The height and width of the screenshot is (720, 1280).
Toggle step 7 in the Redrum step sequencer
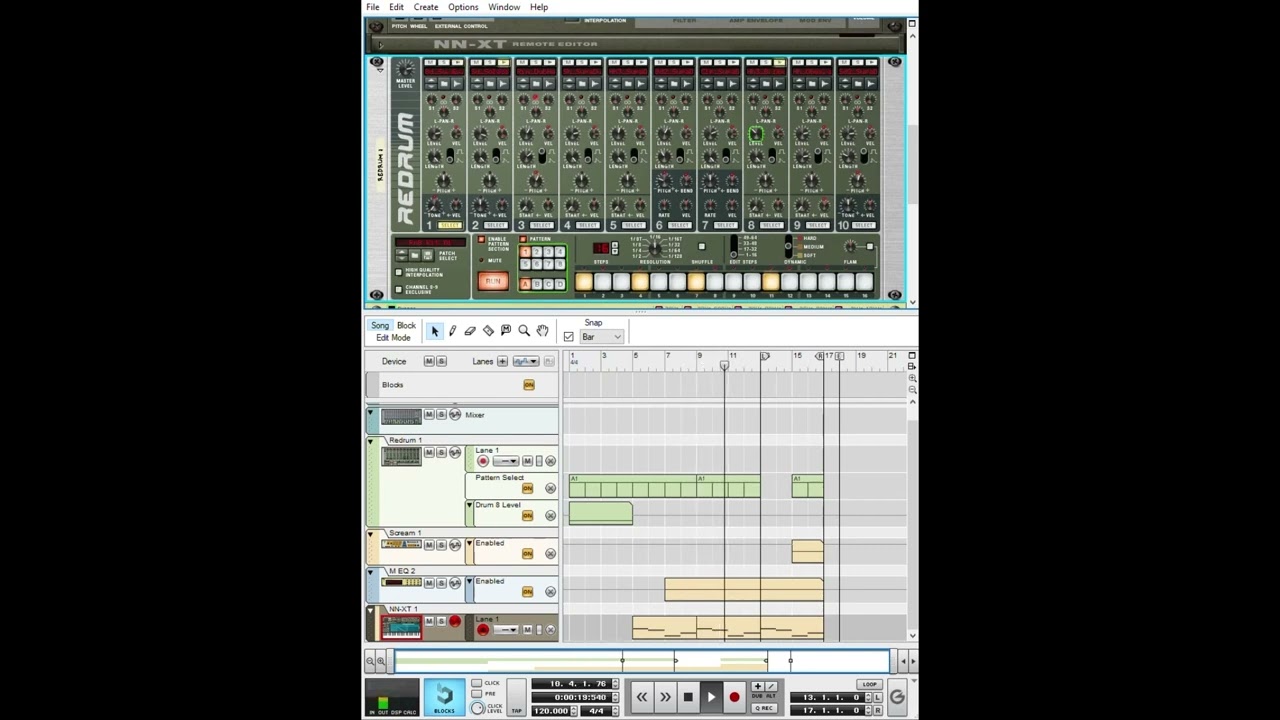[696, 283]
